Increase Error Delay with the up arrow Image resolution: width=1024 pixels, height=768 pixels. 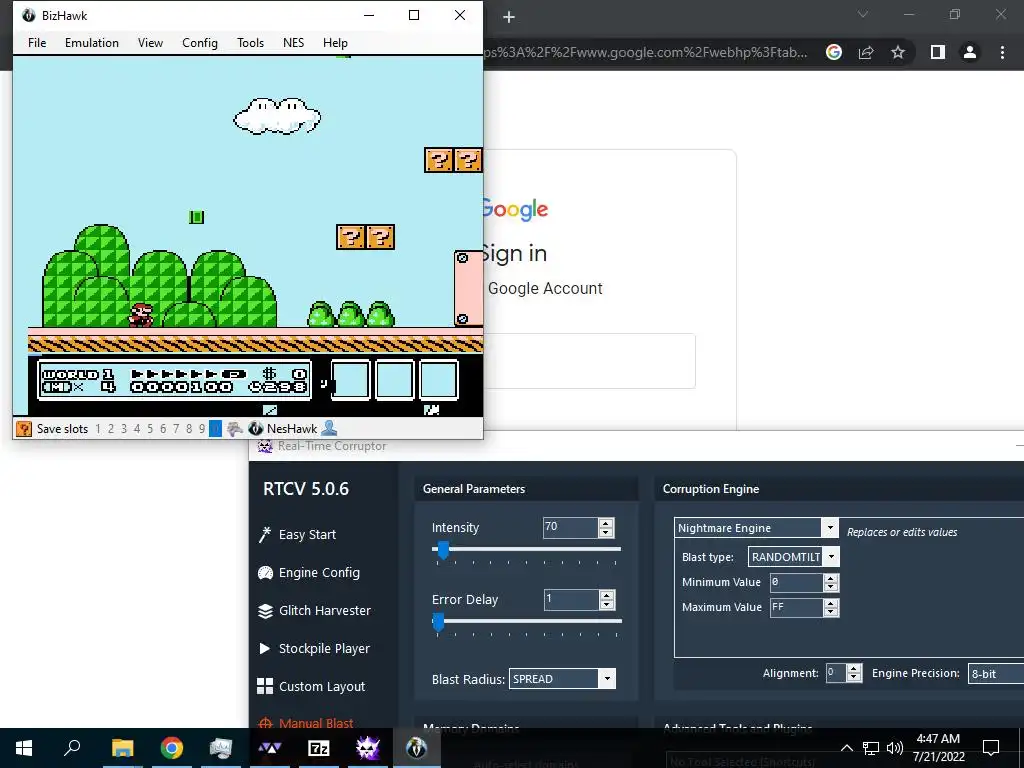point(607,595)
